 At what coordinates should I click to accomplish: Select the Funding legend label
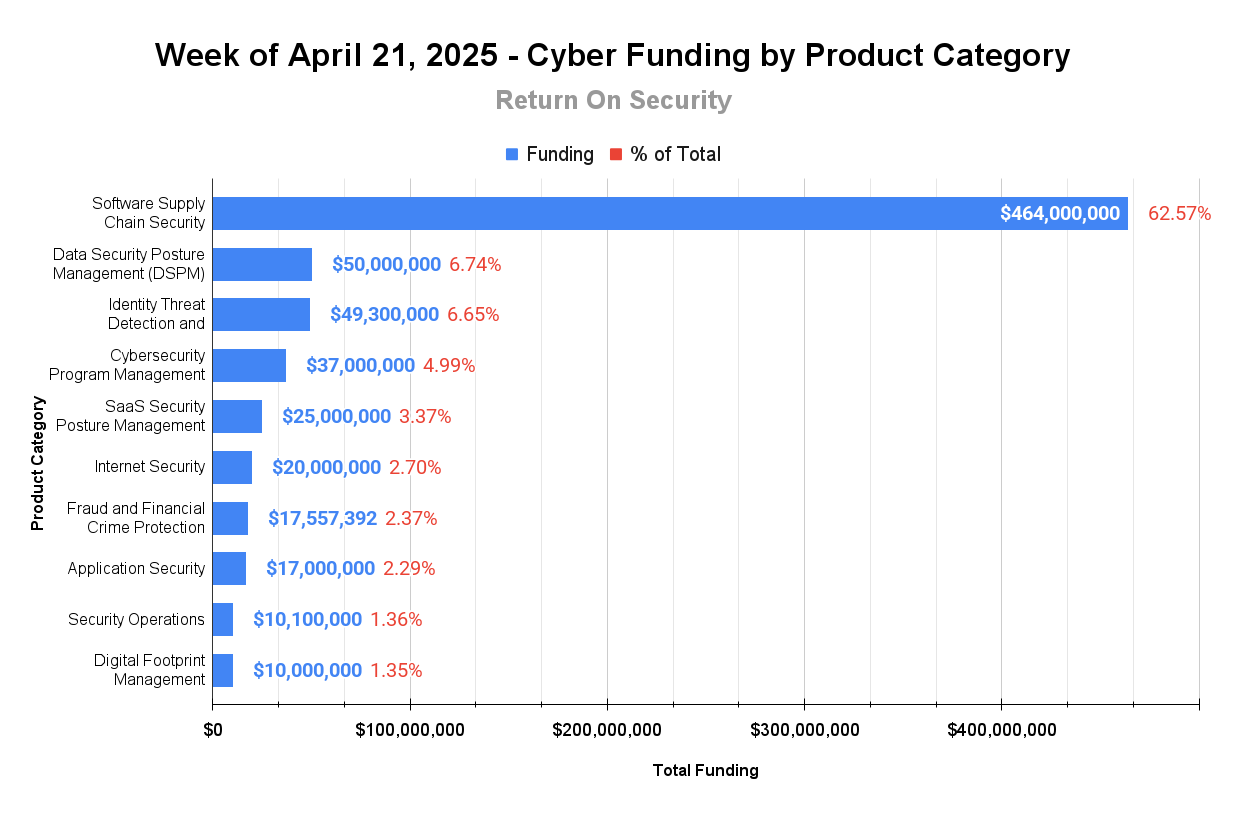[x=560, y=154]
